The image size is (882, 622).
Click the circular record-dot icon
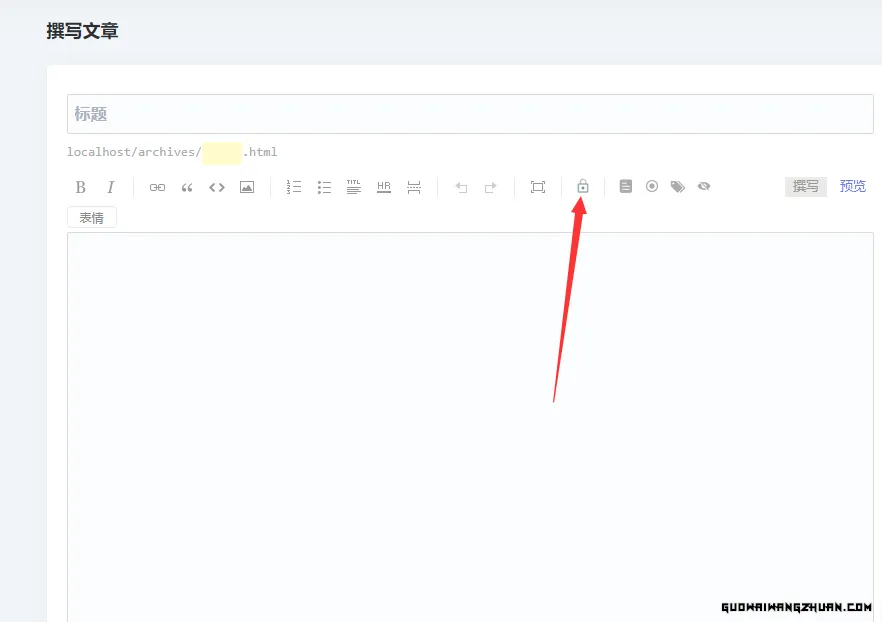(651, 186)
